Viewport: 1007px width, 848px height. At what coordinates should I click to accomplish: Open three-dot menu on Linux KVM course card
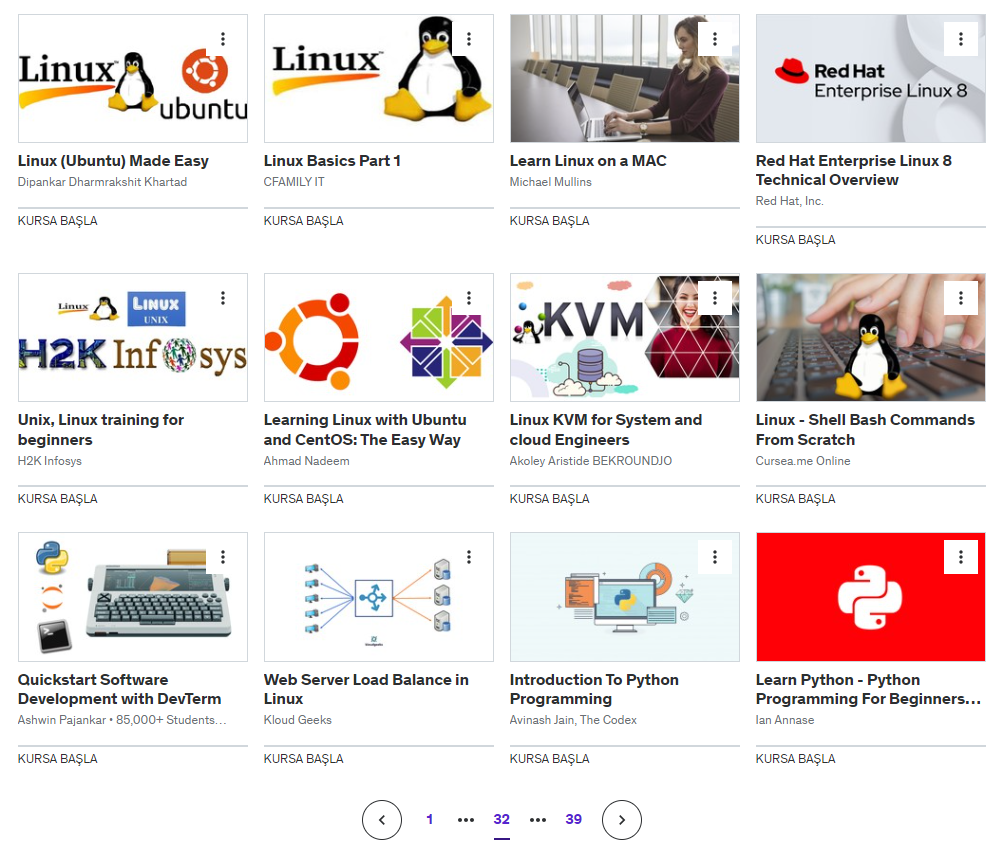[x=715, y=298]
